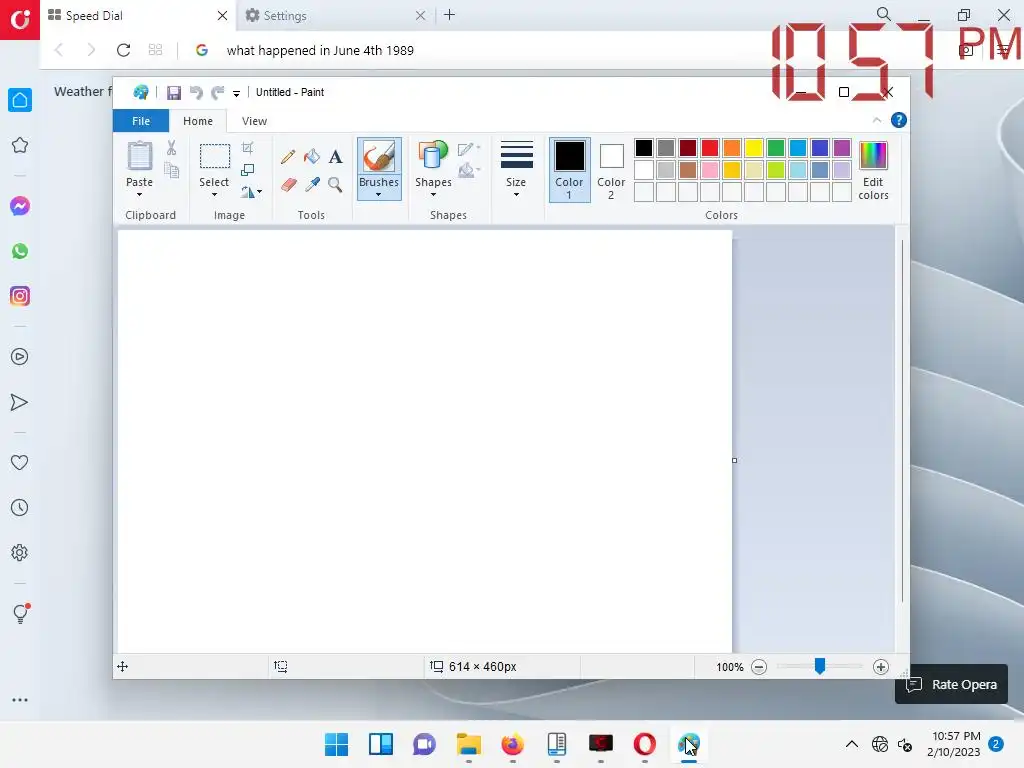Select the Fill with color bucket tool
The width and height of the screenshot is (1024, 768).
pos(312,156)
